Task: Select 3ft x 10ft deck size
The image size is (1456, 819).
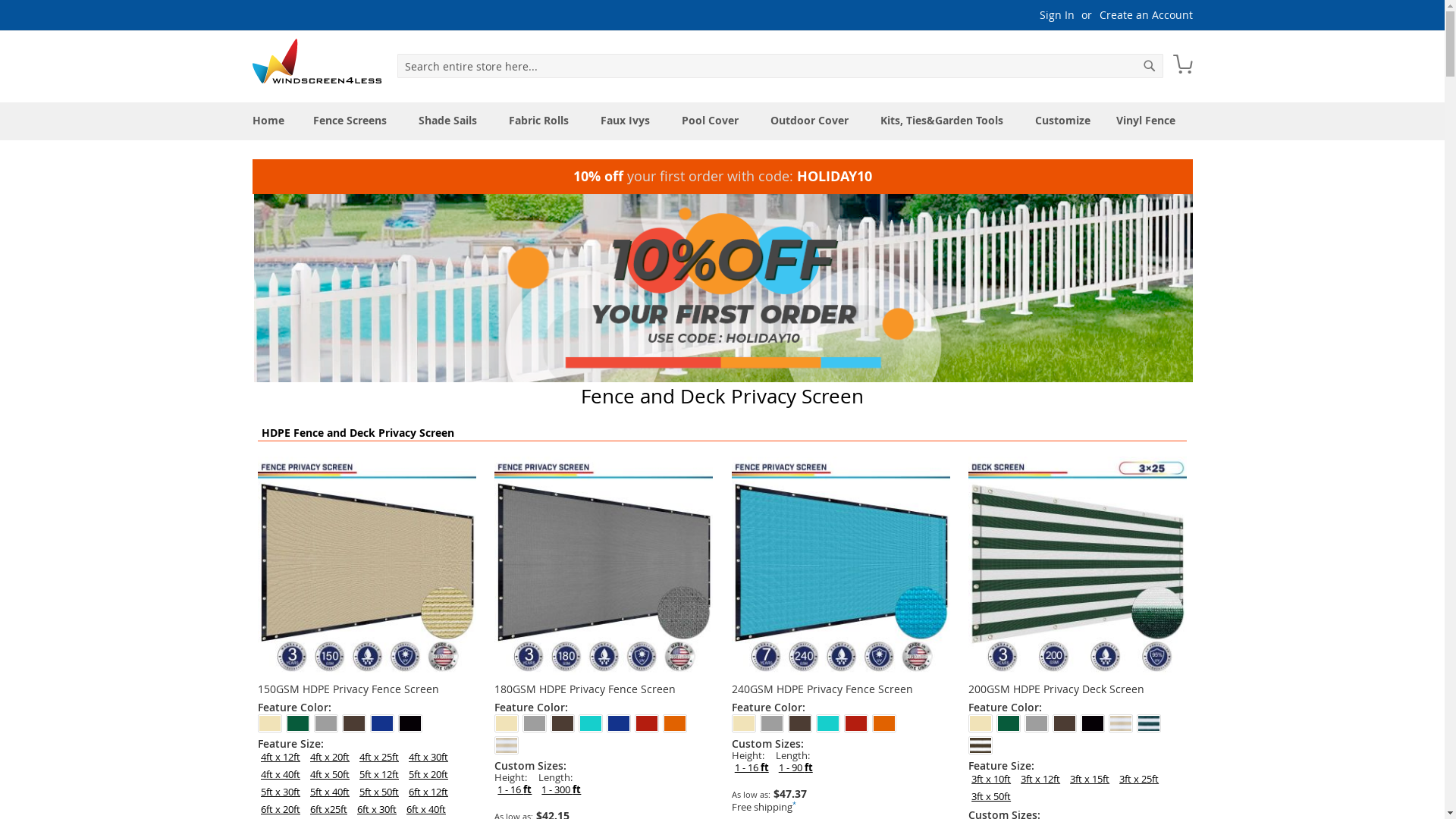Action: point(991,779)
